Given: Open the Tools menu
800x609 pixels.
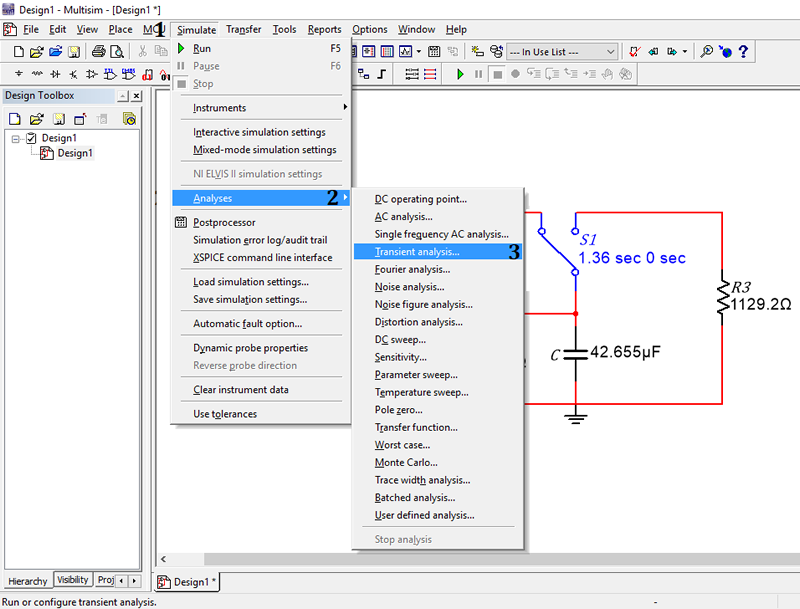Looking at the screenshot, I should pyautogui.click(x=284, y=30).
